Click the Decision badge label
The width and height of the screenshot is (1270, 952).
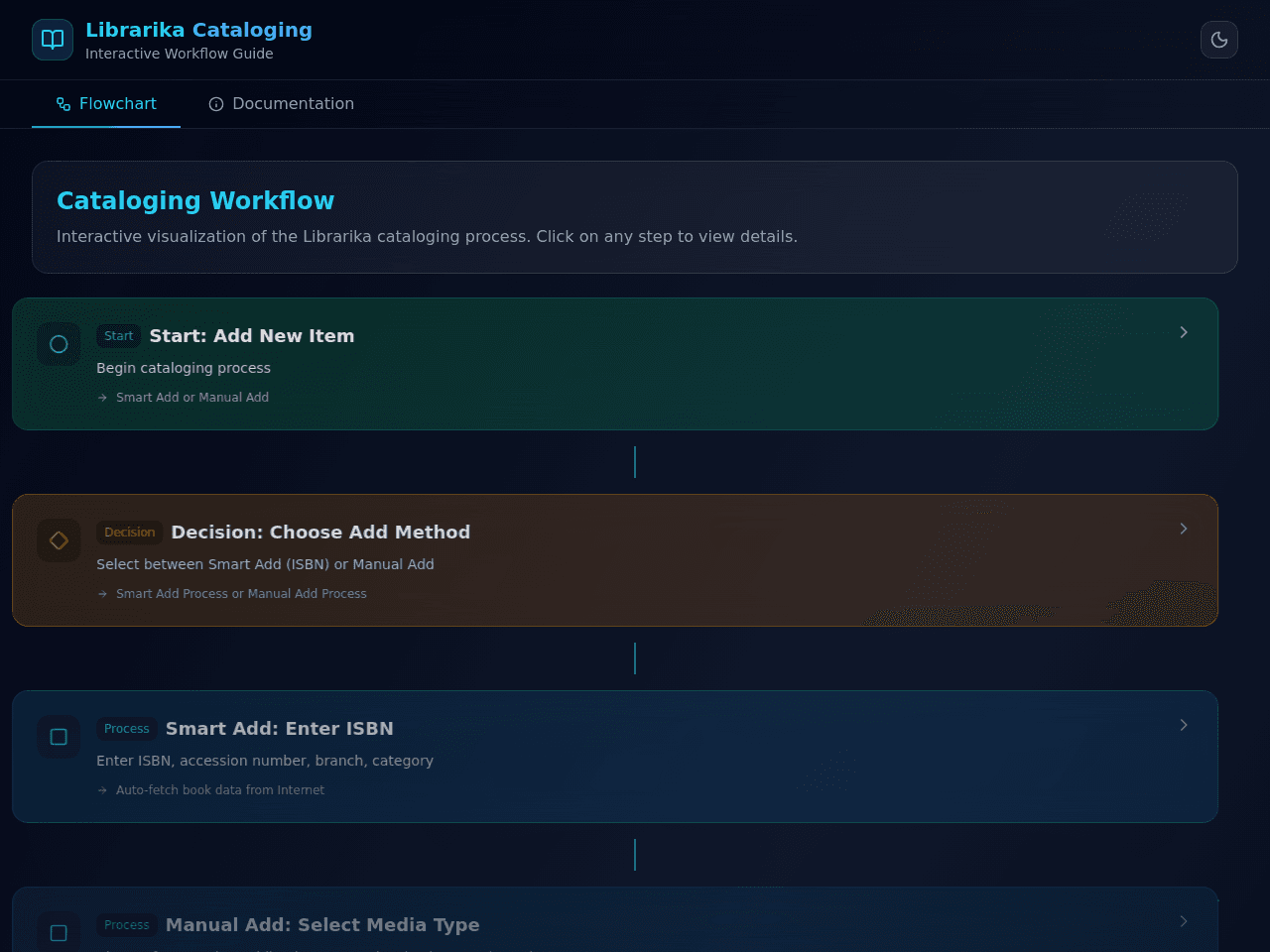(130, 533)
